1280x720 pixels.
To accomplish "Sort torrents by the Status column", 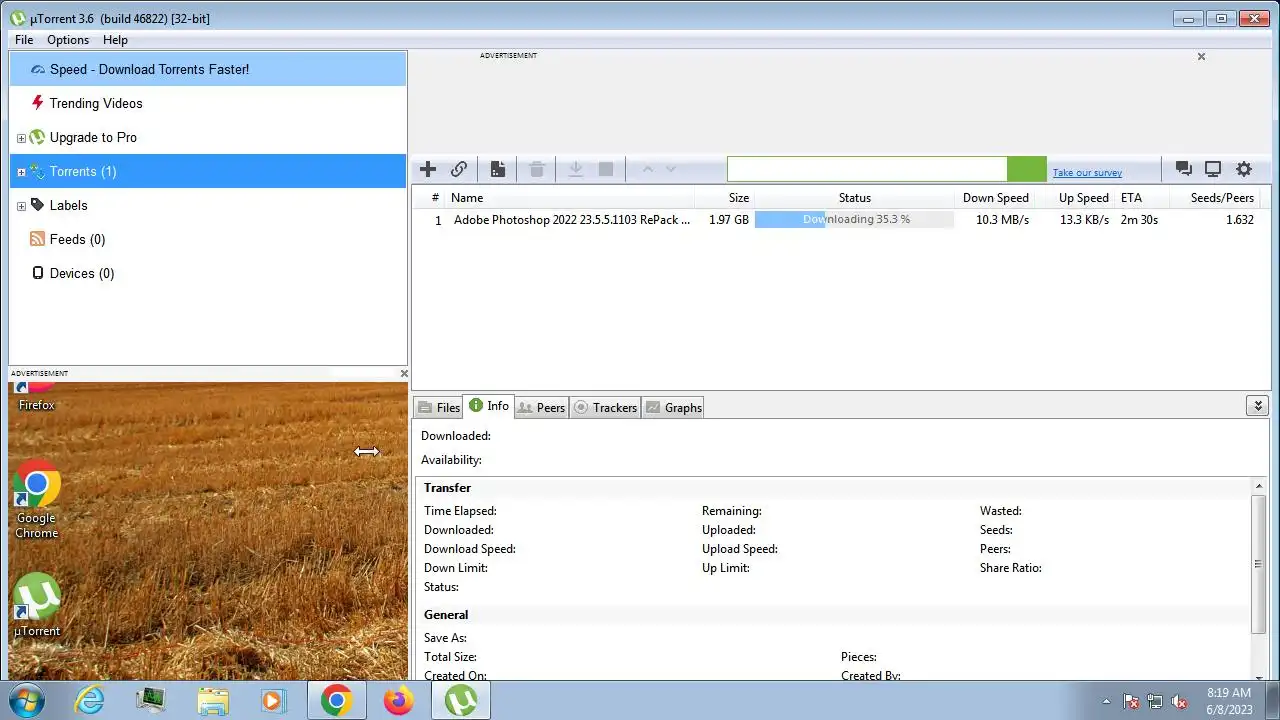I will pyautogui.click(x=854, y=197).
